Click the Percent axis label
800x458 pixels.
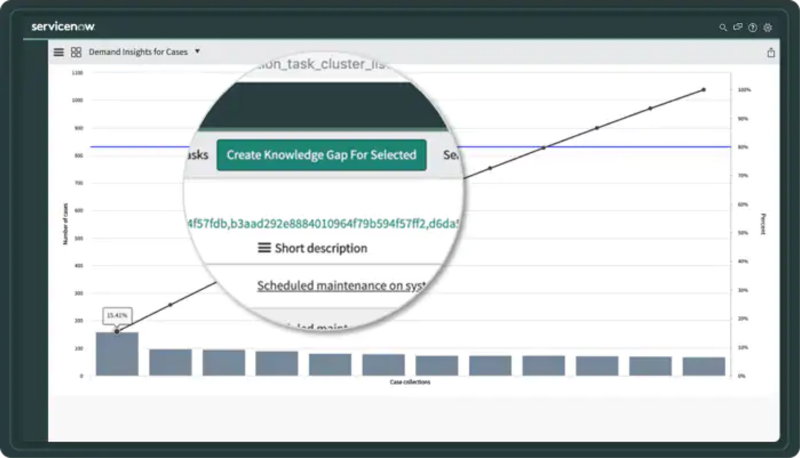pos(763,224)
